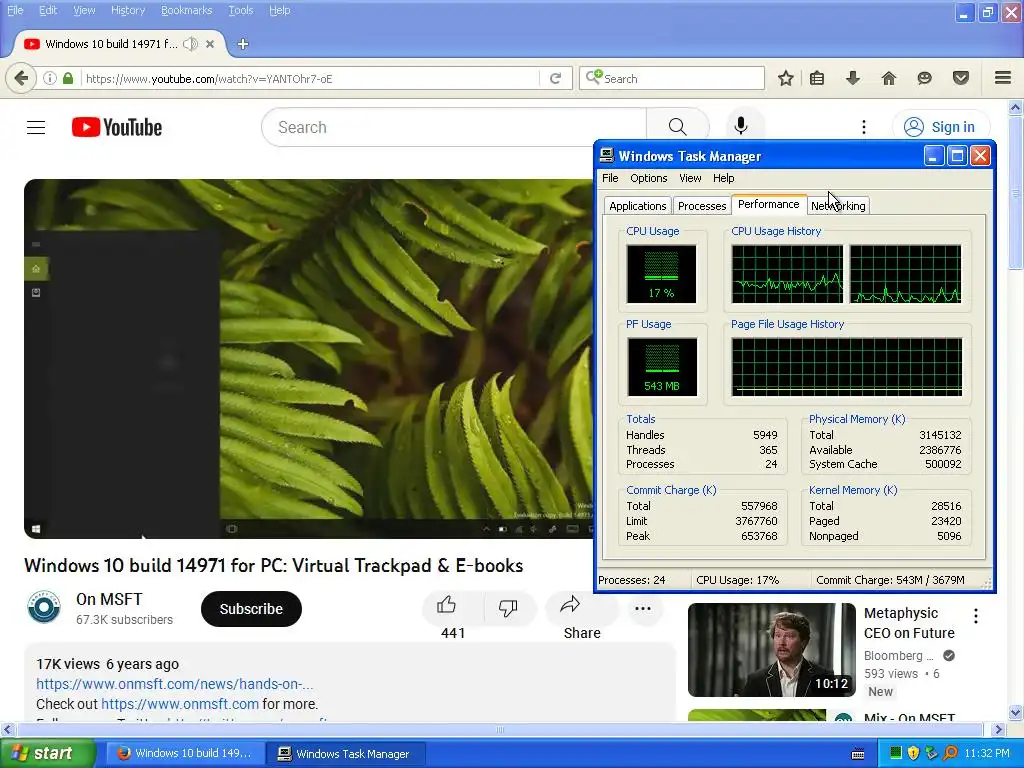Image resolution: width=1024 pixels, height=768 pixels.
Task: Go to YouTube home via logo
Action: (117, 127)
